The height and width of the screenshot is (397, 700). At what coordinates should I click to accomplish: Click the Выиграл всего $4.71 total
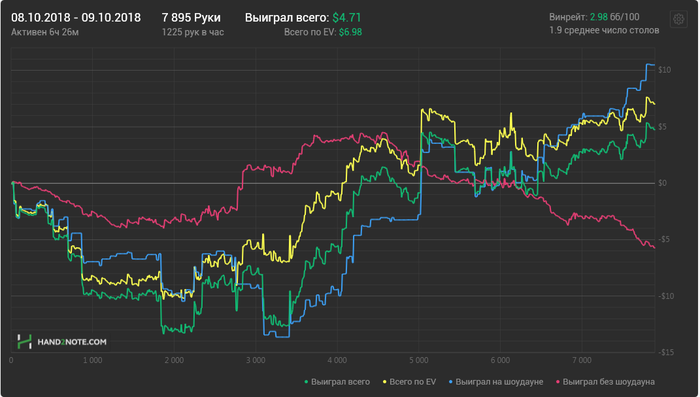[x=303, y=17]
